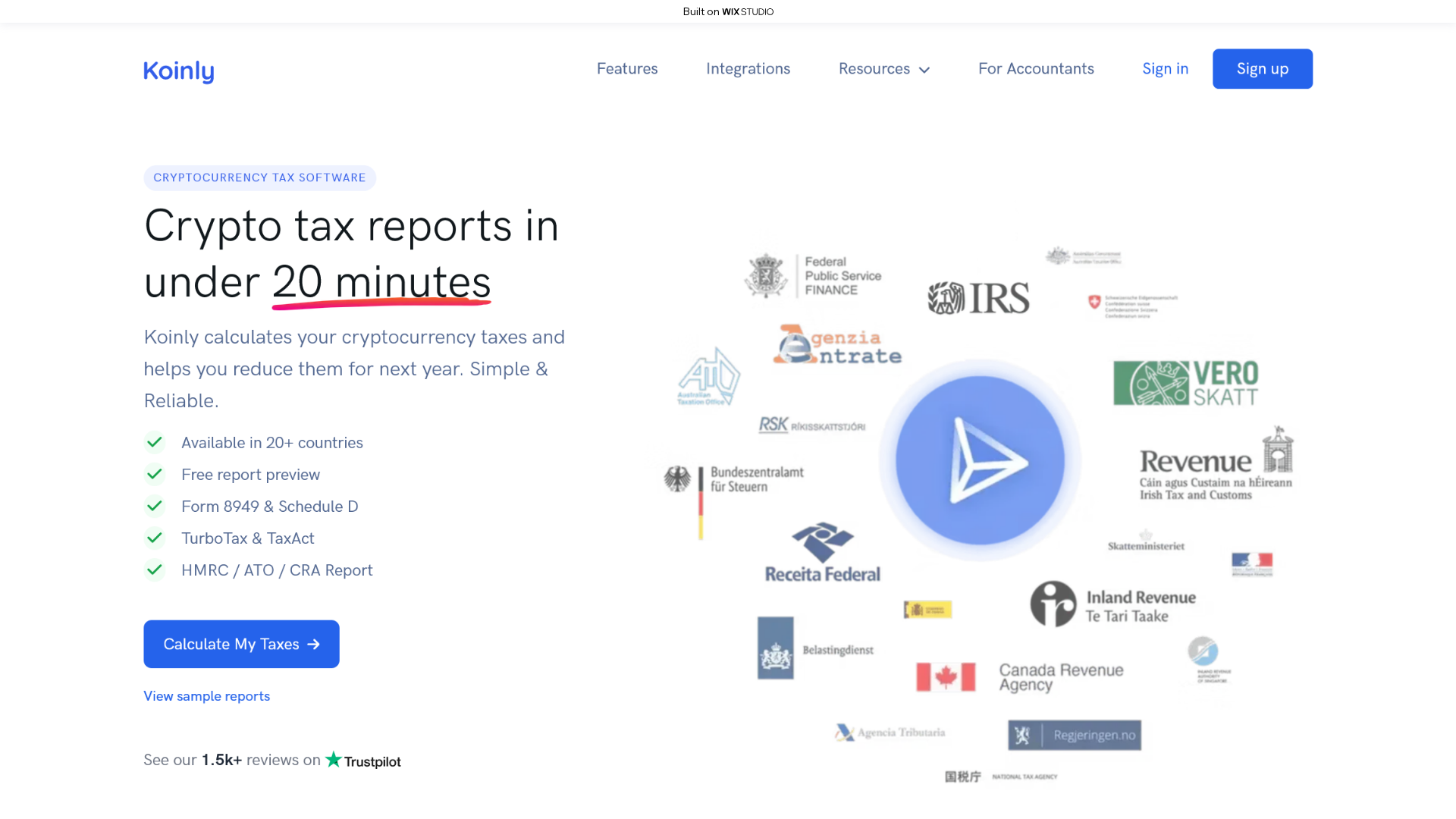This screenshot has height=819, width=1456.
Task: Click the Singapore Inland Revenue Authority logo
Action: (x=1211, y=660)
